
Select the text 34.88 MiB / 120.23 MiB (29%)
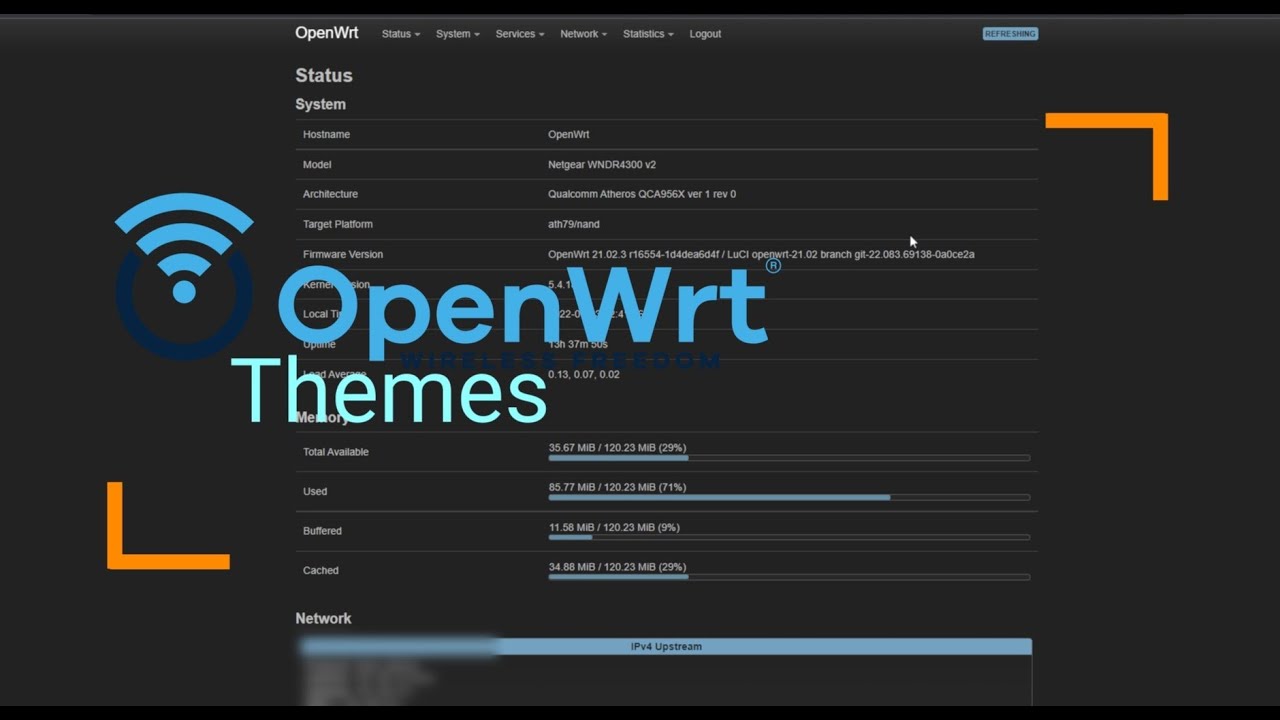click(617, 567)
